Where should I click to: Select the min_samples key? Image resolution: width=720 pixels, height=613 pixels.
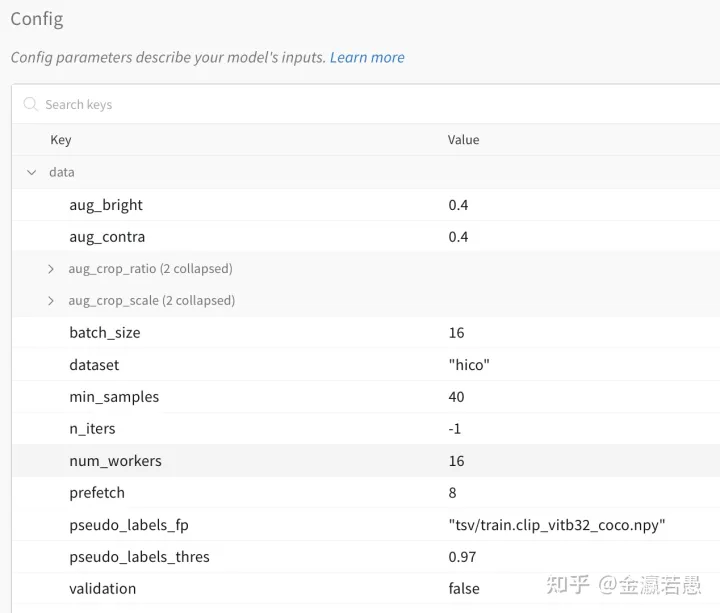[114, 397]
